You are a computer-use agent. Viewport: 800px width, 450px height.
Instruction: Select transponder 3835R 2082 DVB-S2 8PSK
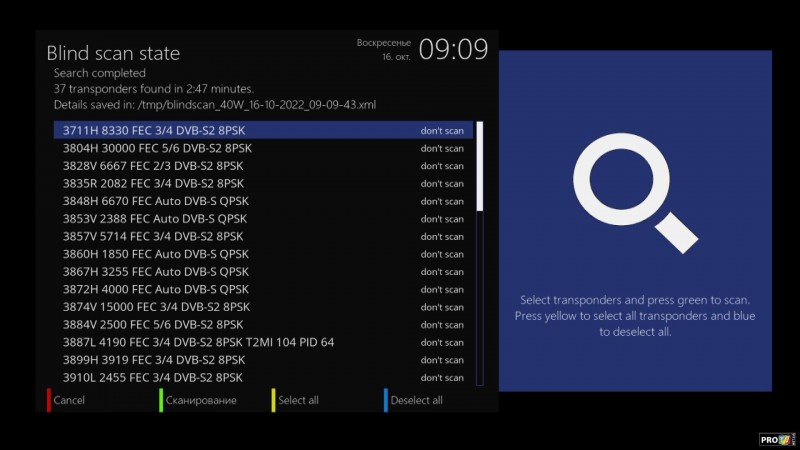152,184
